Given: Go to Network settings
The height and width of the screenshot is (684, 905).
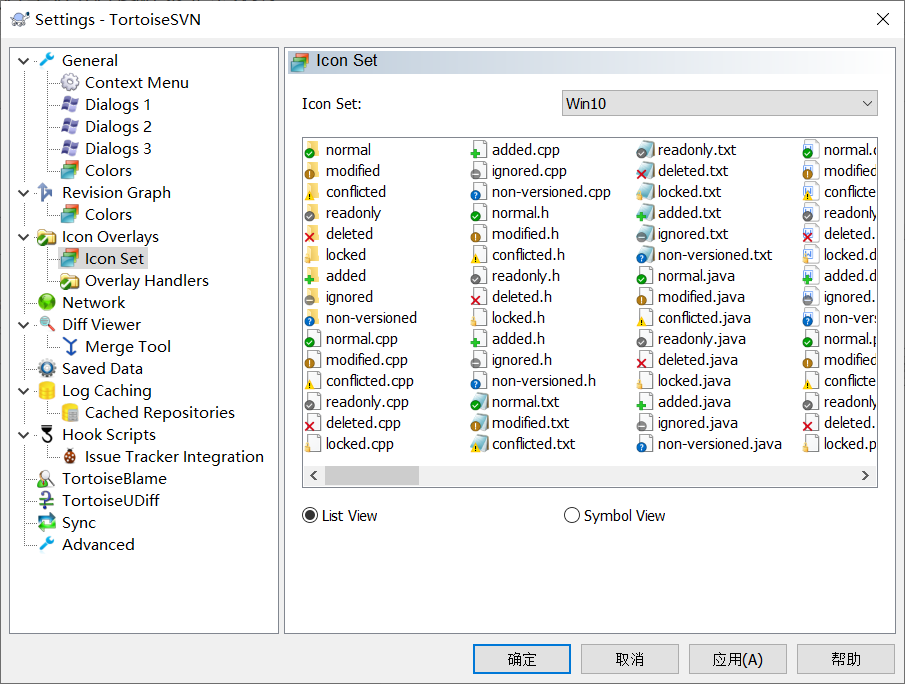Looking at the screenshot, I should pos(94,302).
